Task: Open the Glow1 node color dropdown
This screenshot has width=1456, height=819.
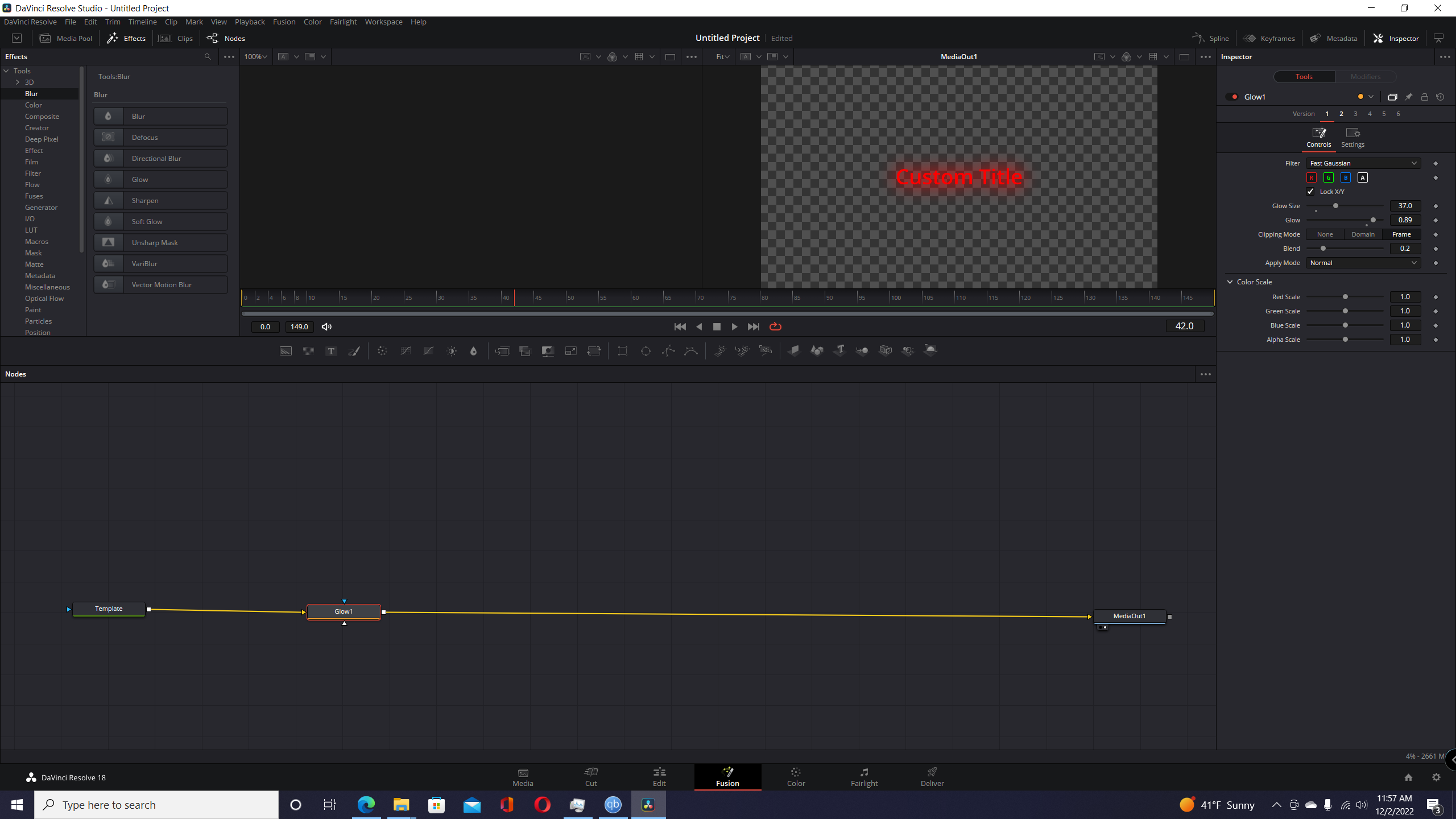Action: 1371,97
